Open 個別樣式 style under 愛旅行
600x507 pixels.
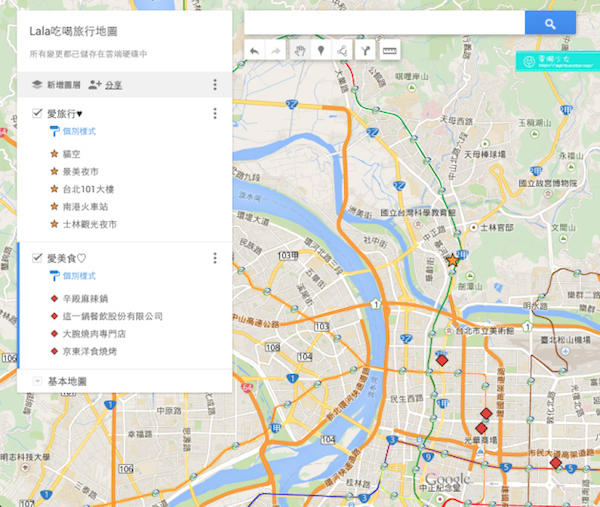[78, 131]
